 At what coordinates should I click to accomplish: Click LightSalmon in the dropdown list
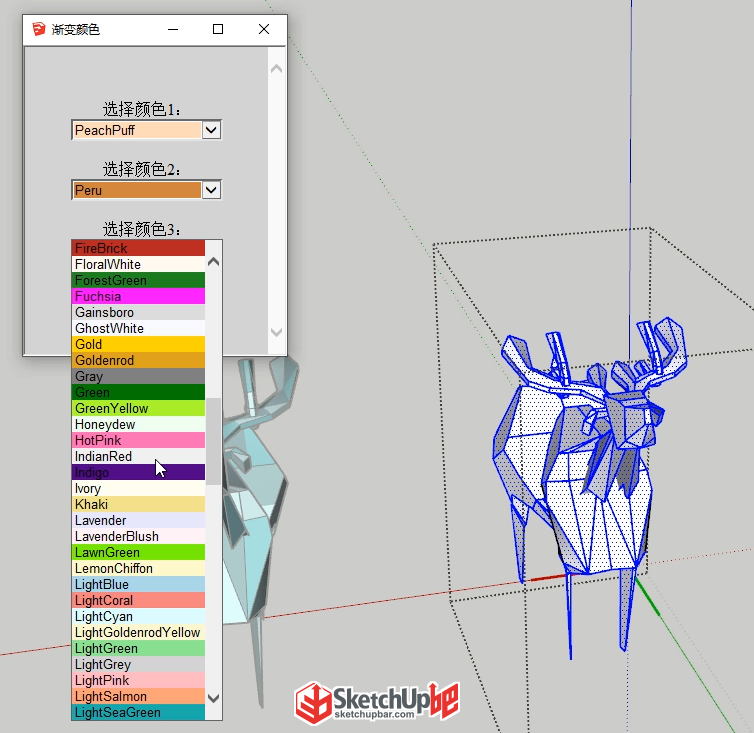point(138,696)
